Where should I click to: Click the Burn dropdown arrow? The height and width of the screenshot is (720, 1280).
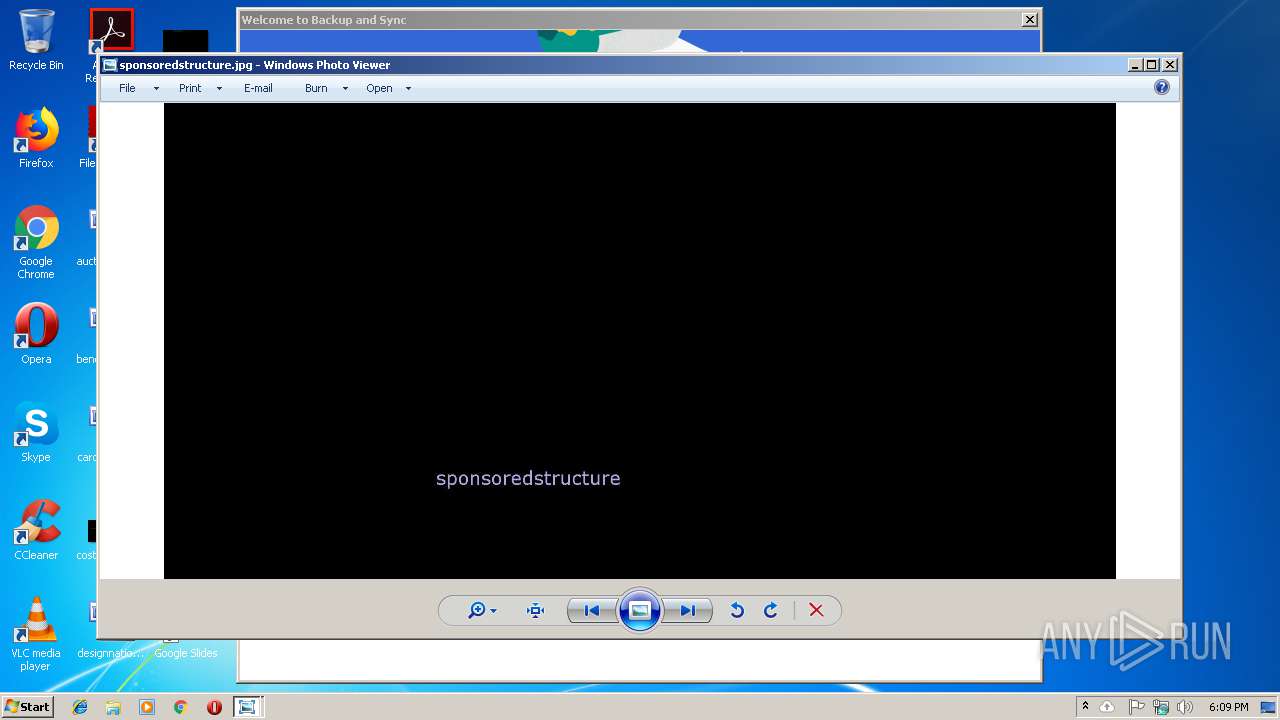click(345, 89)
